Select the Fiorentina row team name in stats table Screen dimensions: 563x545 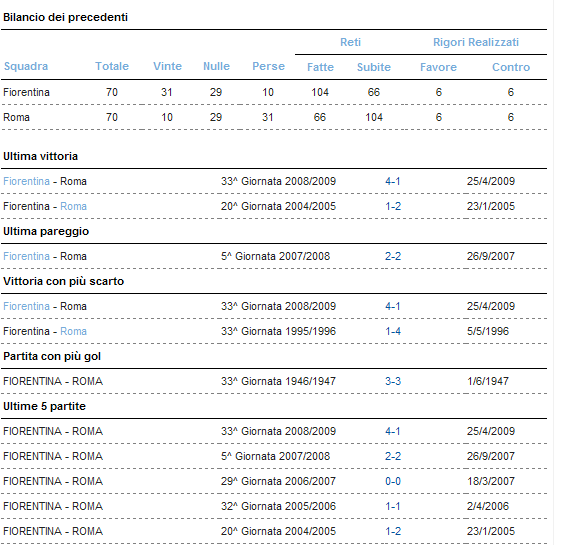pos(26,93)
